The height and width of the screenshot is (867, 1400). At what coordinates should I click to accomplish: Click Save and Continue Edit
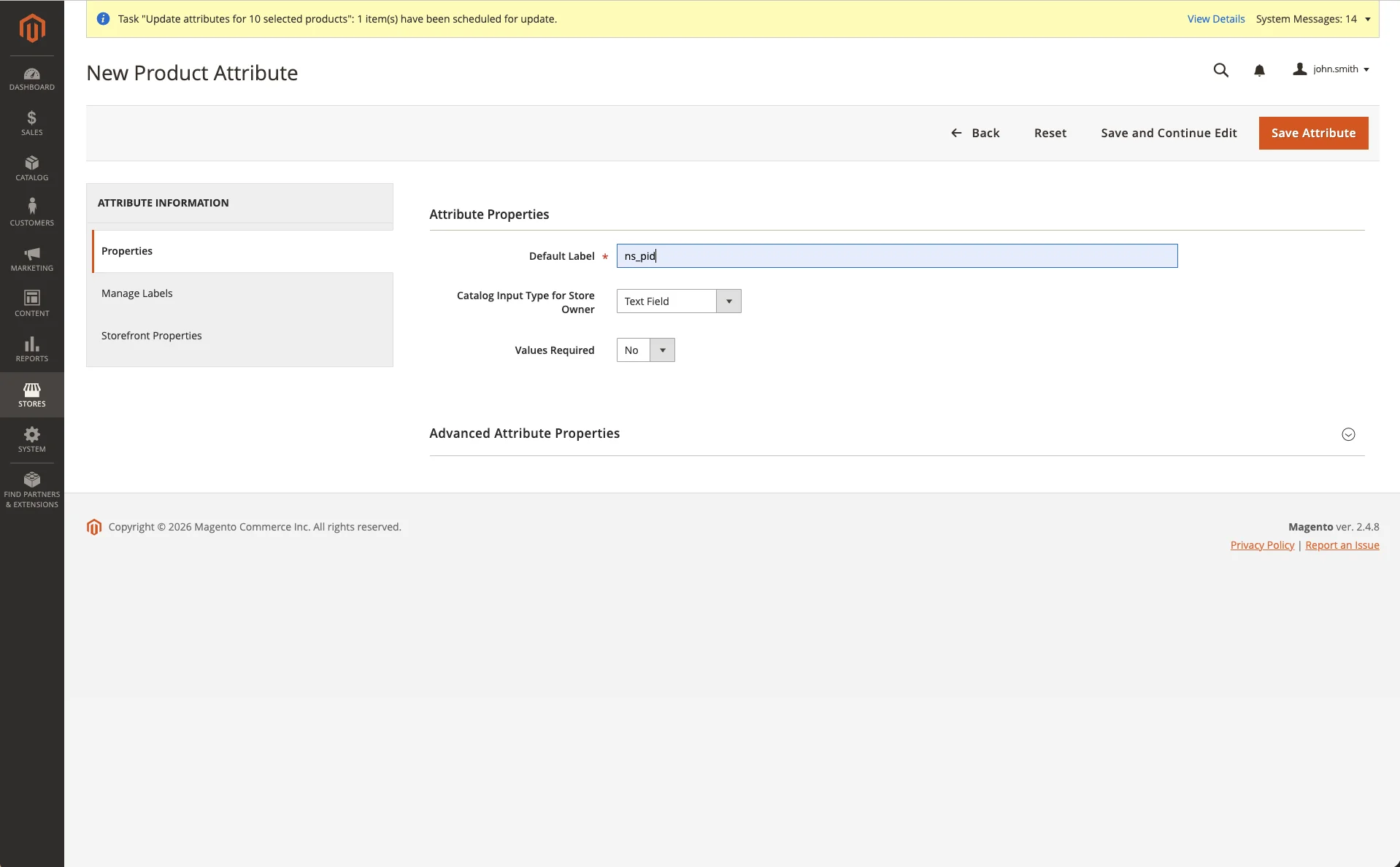coord(1169,133)
